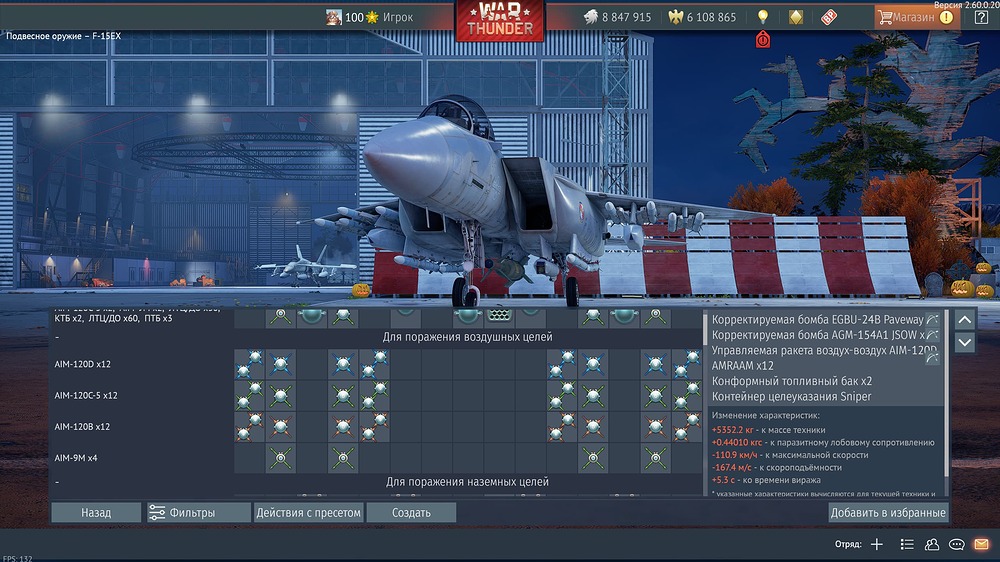Screen dimensions: 1000x562
Task: Open the question mark help icon
Action: (982, 17)
